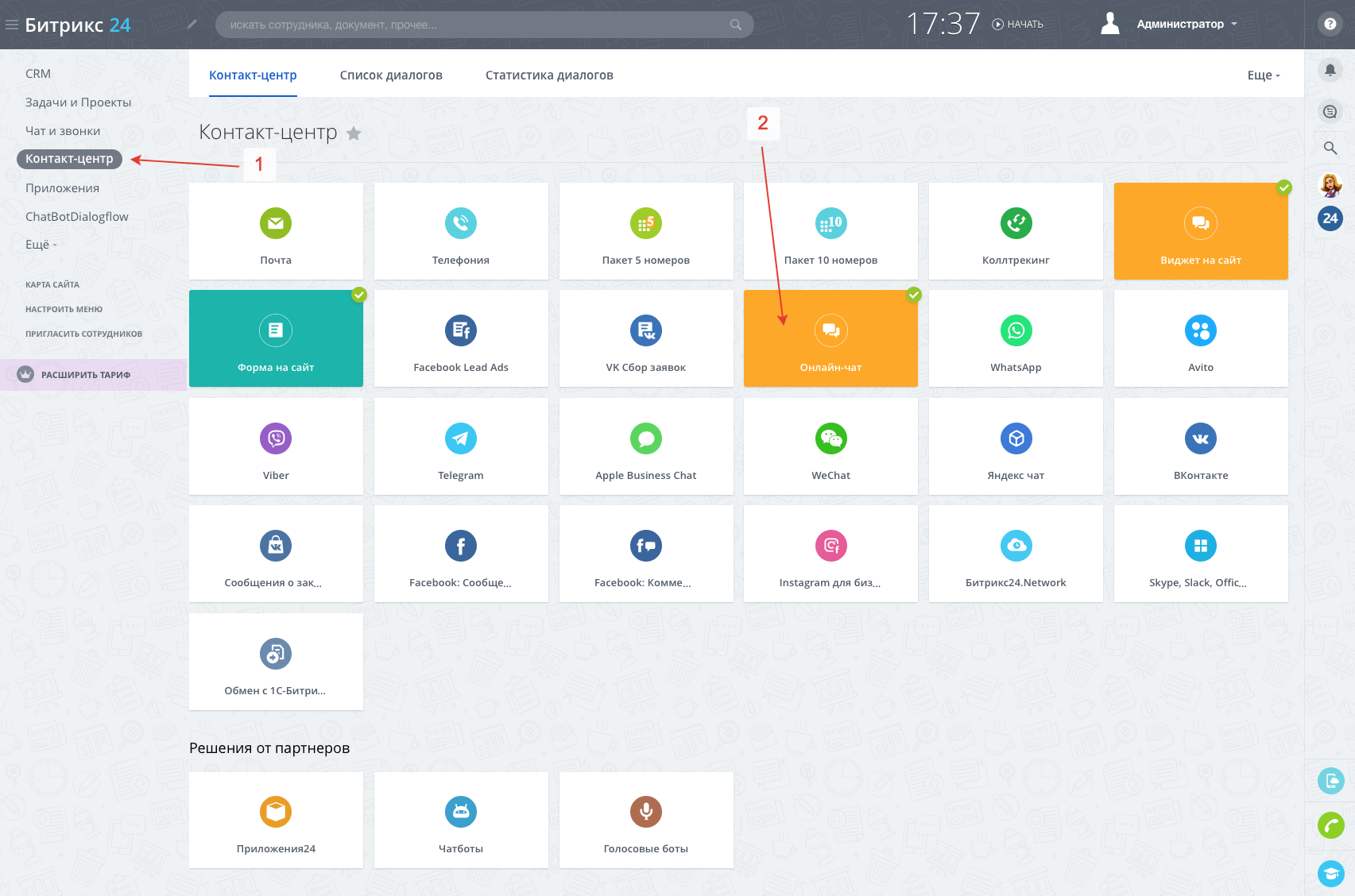Click Настроить меню link
Screen dimensions: 1355x896
(64, 309)
